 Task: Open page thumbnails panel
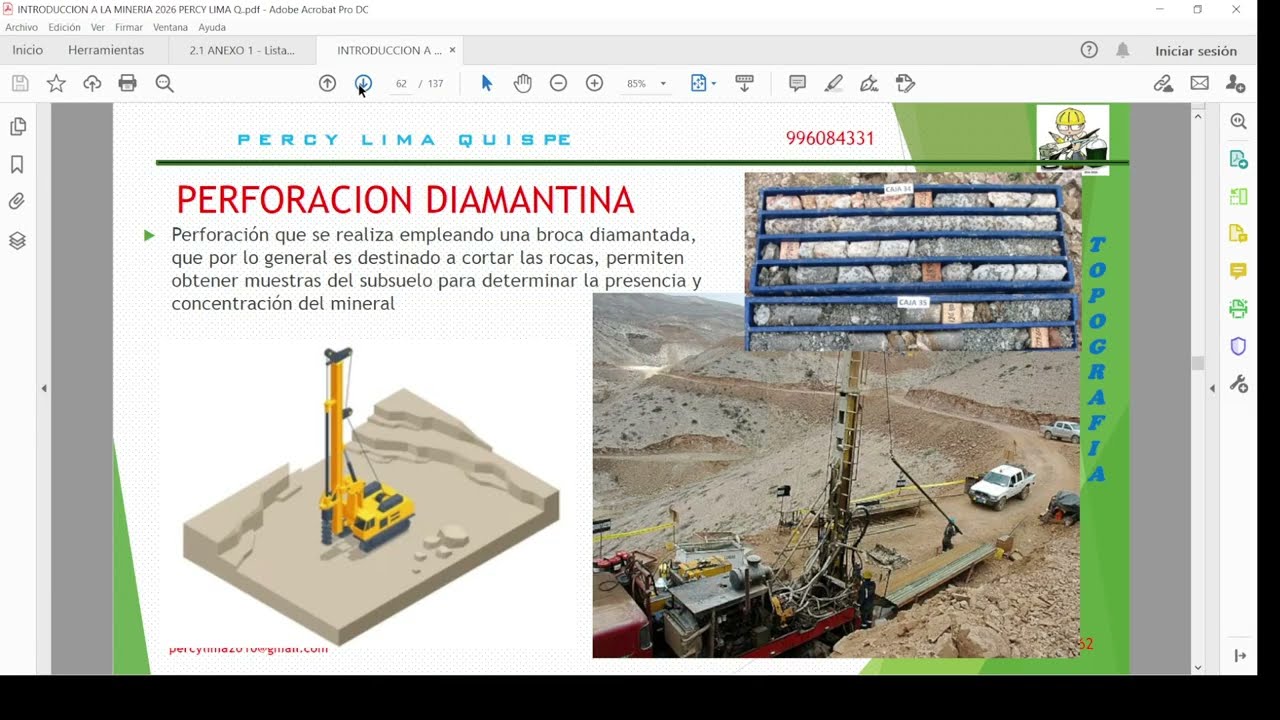[17, 127]
